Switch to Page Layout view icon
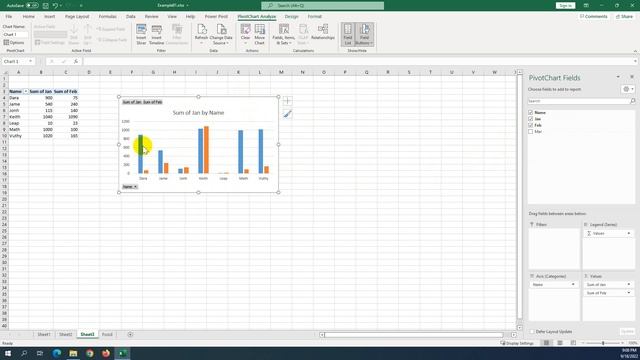 point(560,343)
